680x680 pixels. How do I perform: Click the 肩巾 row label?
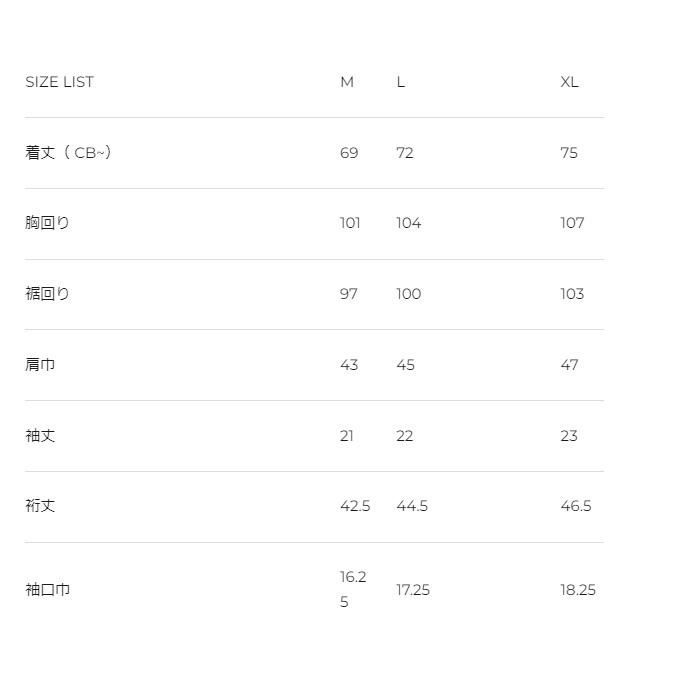click(40, 365)
